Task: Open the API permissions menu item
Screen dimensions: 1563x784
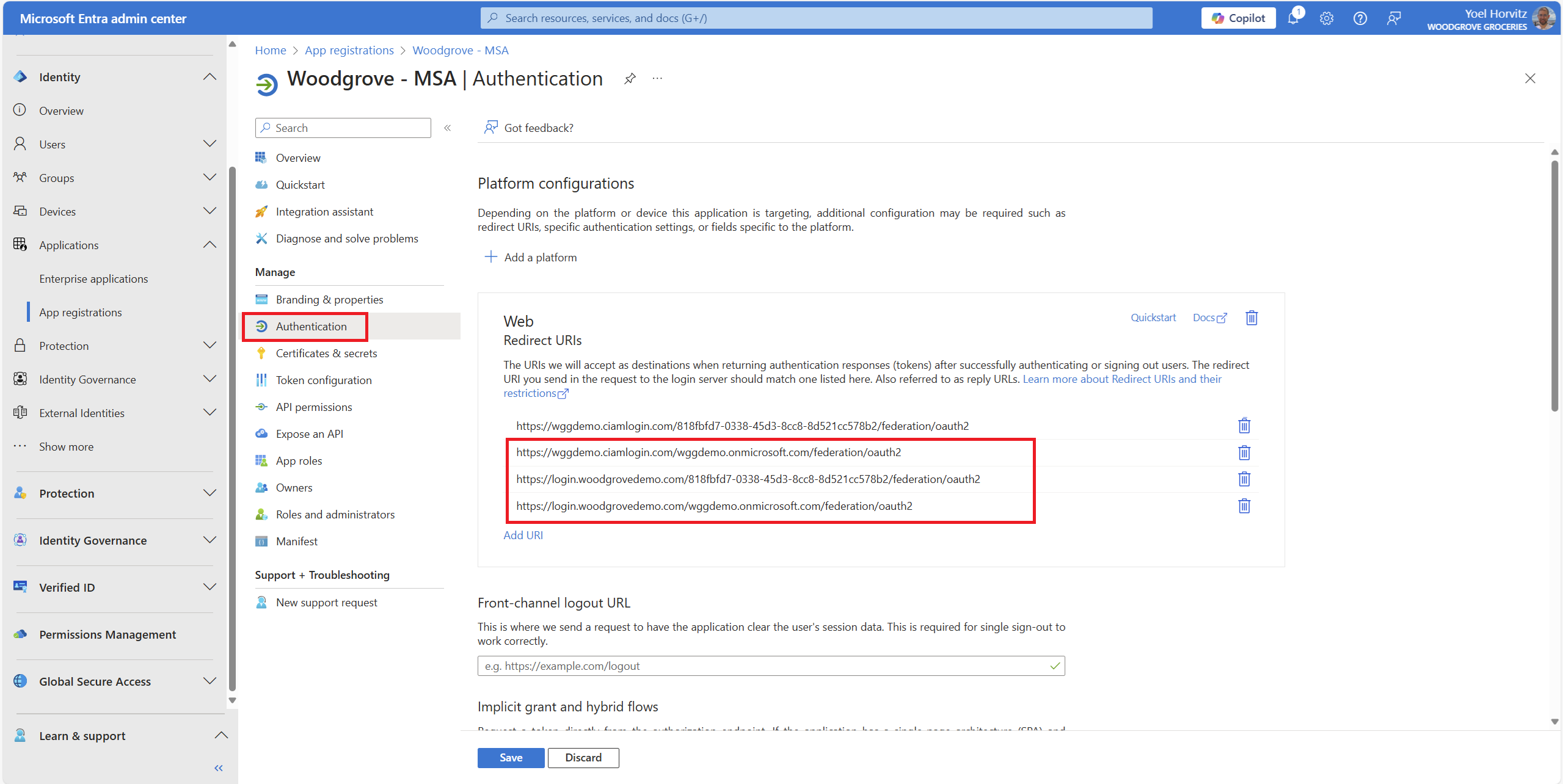Action: pyautogui.click(x=313, y=407)
